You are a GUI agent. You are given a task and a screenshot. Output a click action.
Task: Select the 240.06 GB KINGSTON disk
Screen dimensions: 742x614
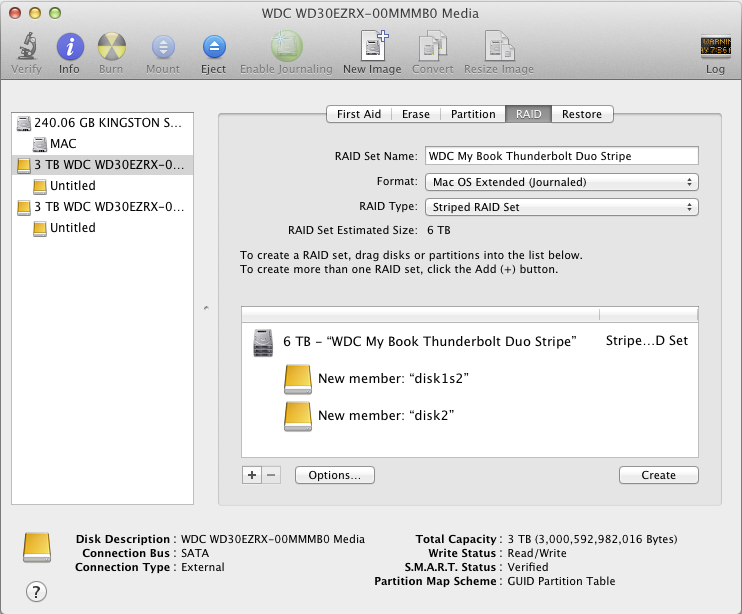[x=102, y=123]
